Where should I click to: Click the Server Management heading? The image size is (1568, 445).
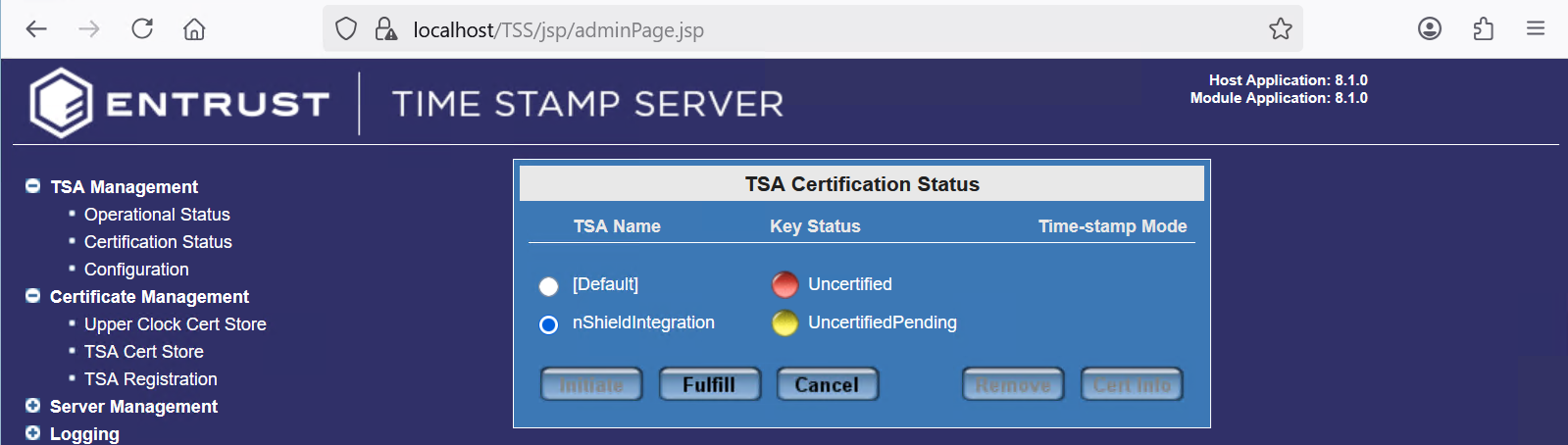(x=133, y=406)
